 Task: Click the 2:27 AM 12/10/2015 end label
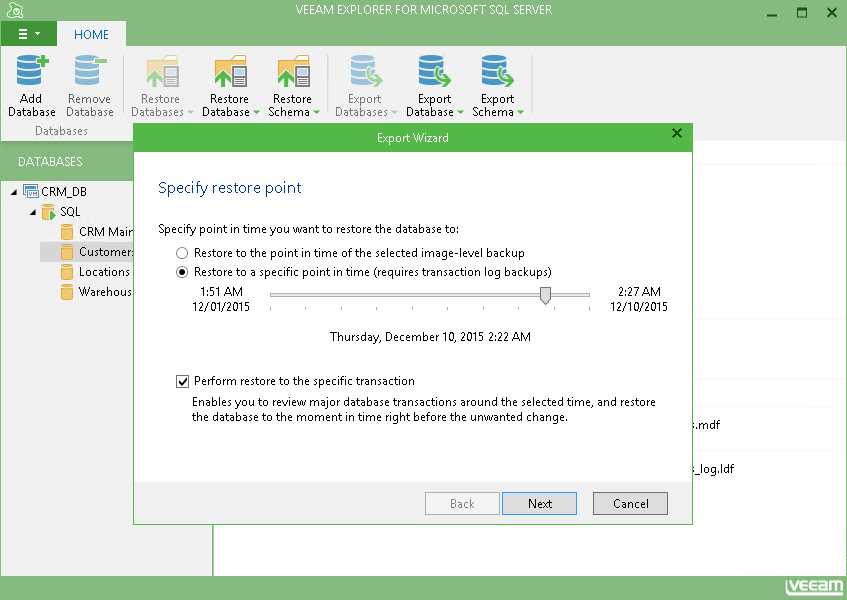639,299
